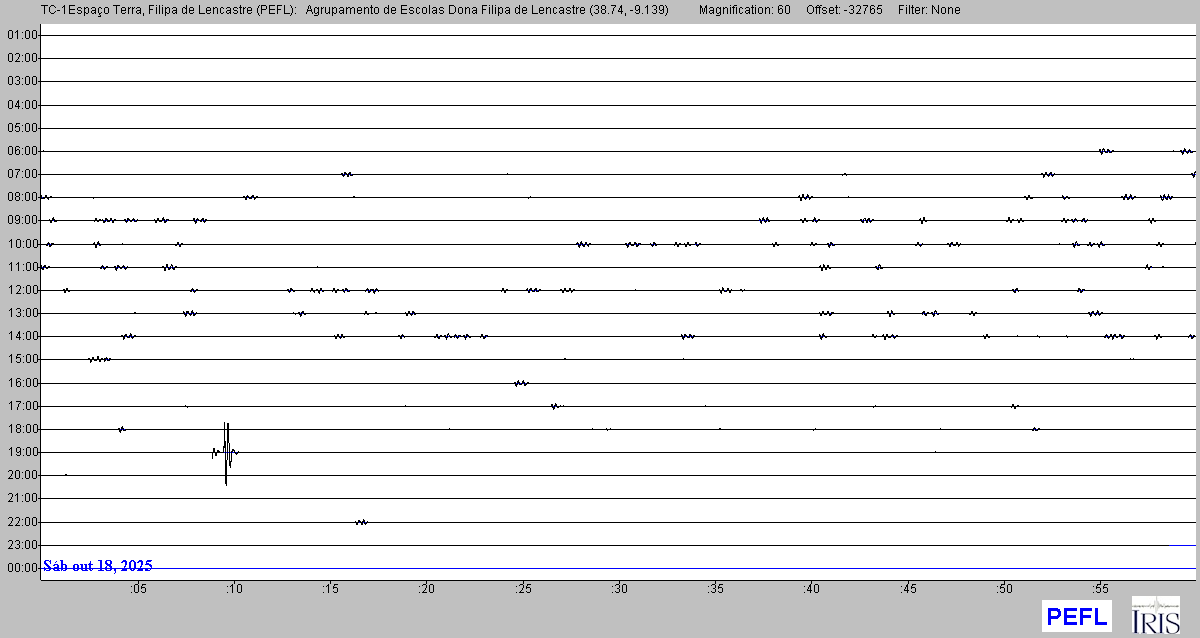Select the 22:00 hour row label
The width and height of the screenshot is (1200, 638).
21,522
